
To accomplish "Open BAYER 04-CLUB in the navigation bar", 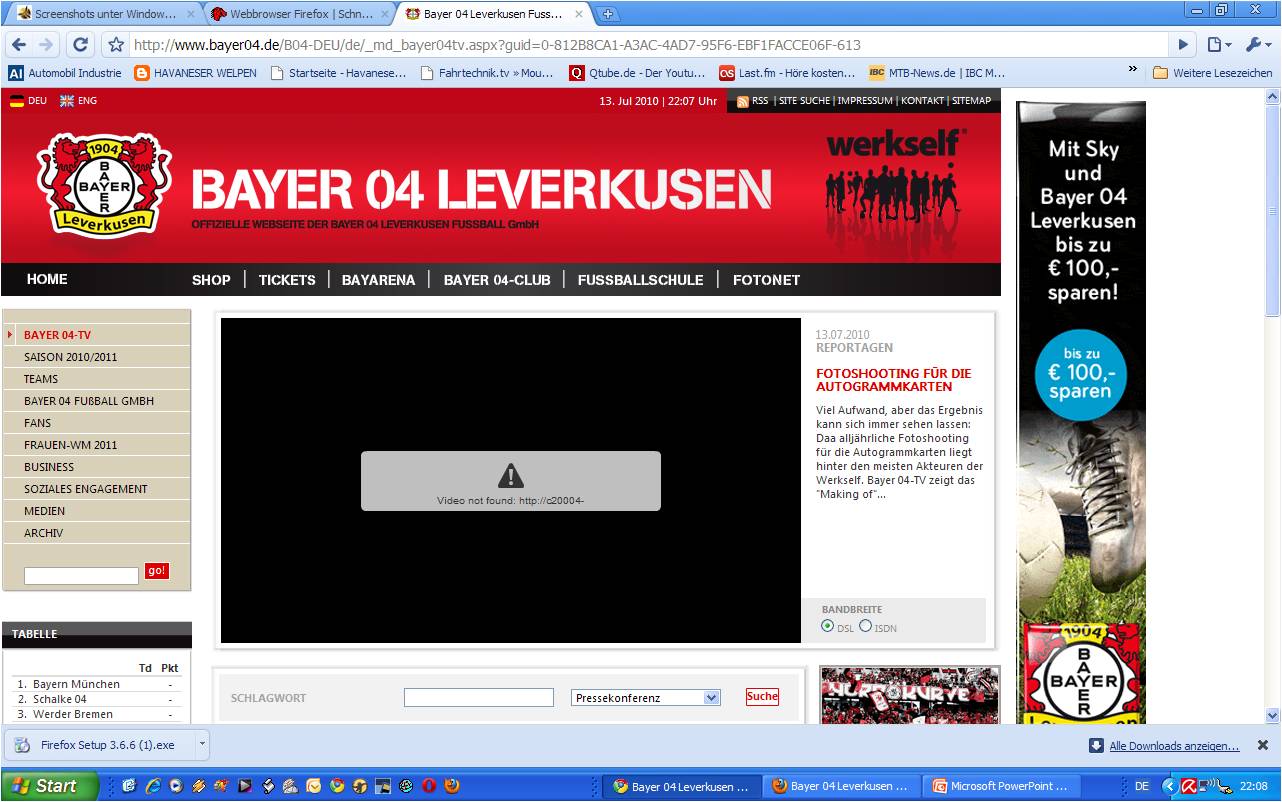I will pos(497,280).
